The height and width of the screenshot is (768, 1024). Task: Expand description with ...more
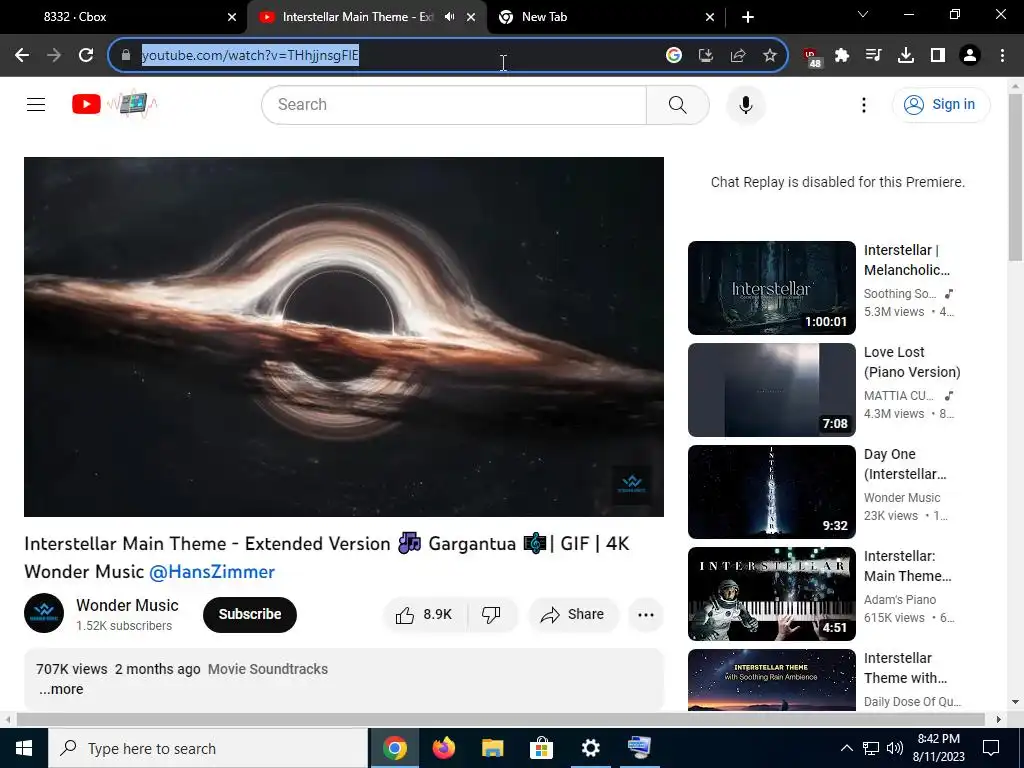[x=61, y=690]
